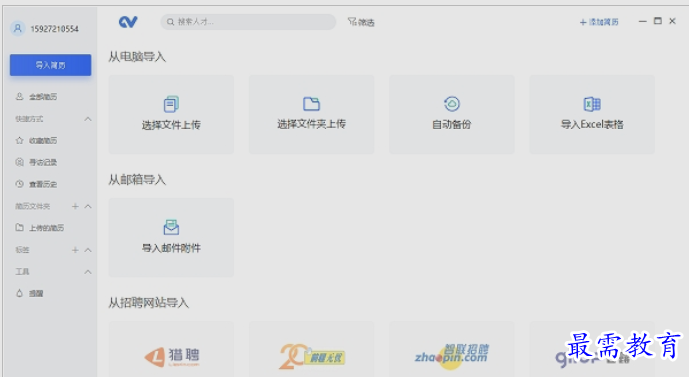This screenshot has height=377, width=689.
Task: Import from the 智联招聘 zhaopin.com card
Action: tap(452, 349)
